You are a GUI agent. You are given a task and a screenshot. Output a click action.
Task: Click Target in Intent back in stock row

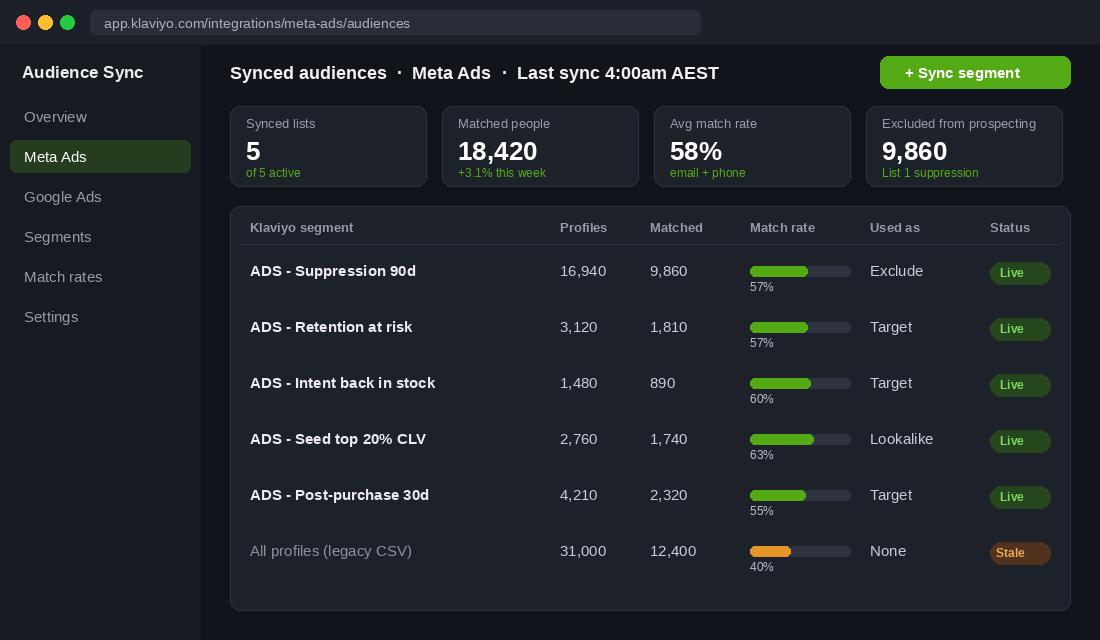(891, 383)
